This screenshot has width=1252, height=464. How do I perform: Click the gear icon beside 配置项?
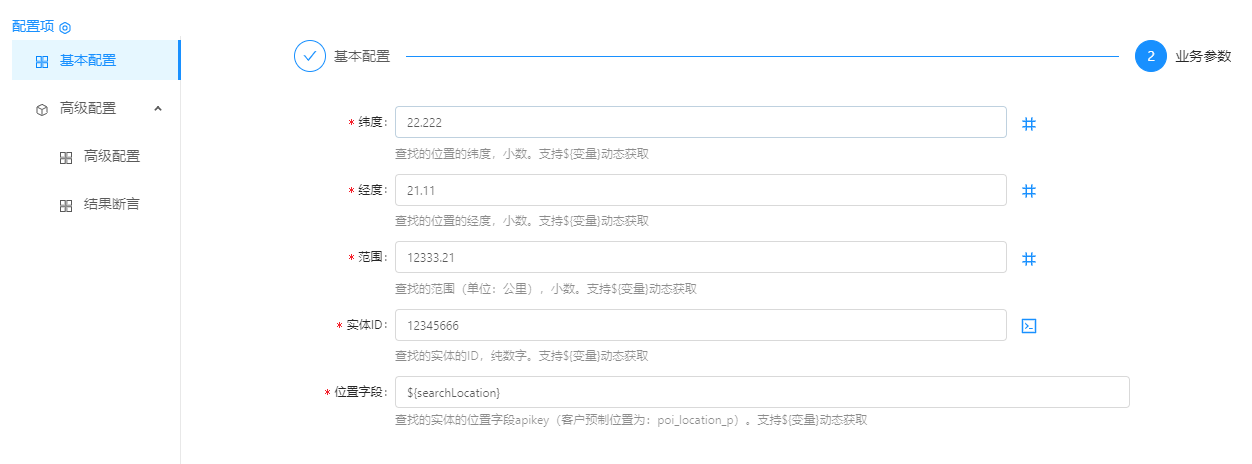pos(65,28)
